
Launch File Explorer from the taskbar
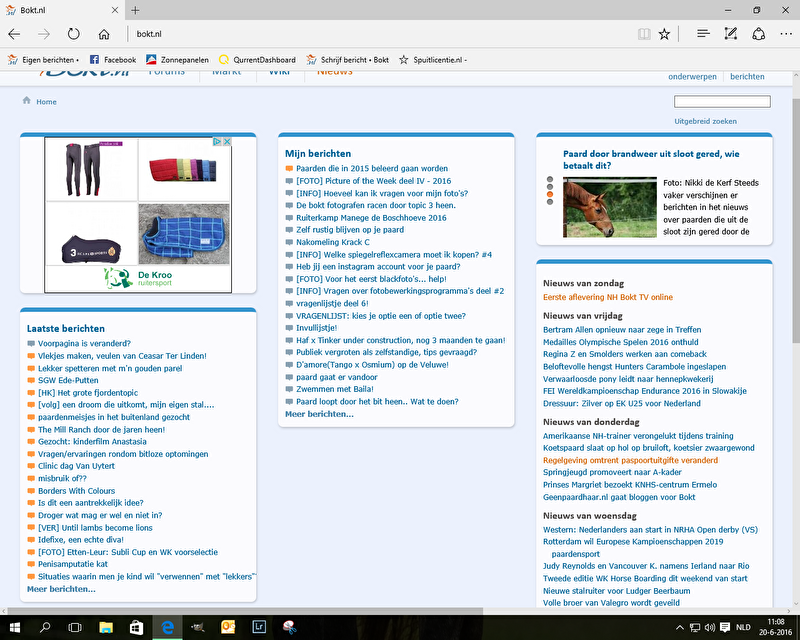106,627
